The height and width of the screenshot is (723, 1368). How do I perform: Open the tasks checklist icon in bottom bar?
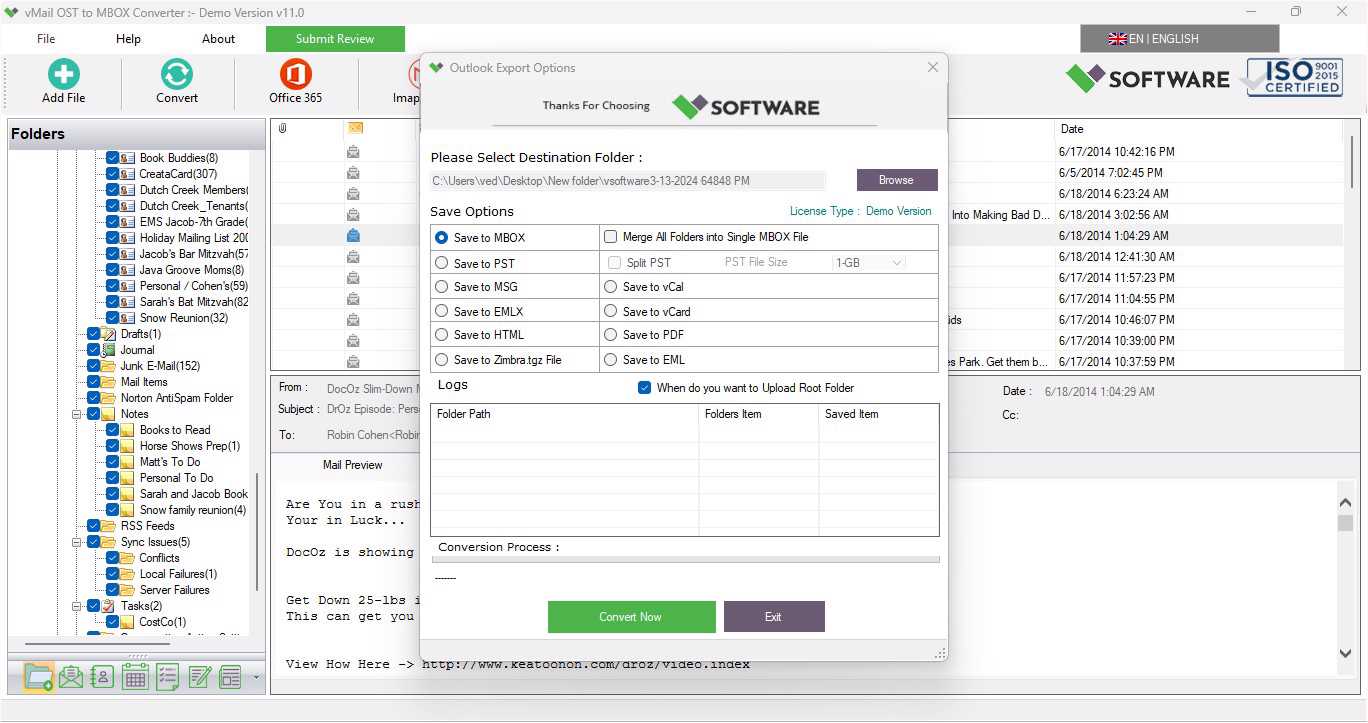[x=167, y=677]
